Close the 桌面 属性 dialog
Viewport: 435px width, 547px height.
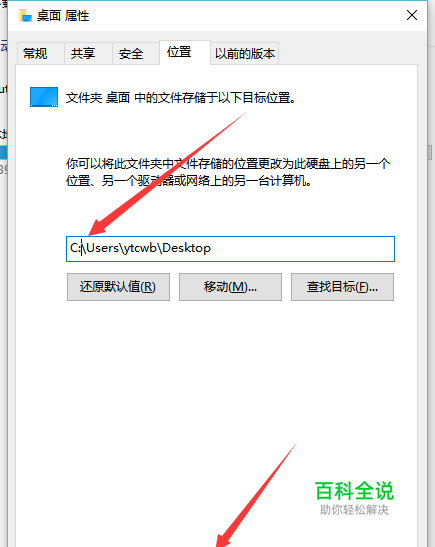click(412, 15)
